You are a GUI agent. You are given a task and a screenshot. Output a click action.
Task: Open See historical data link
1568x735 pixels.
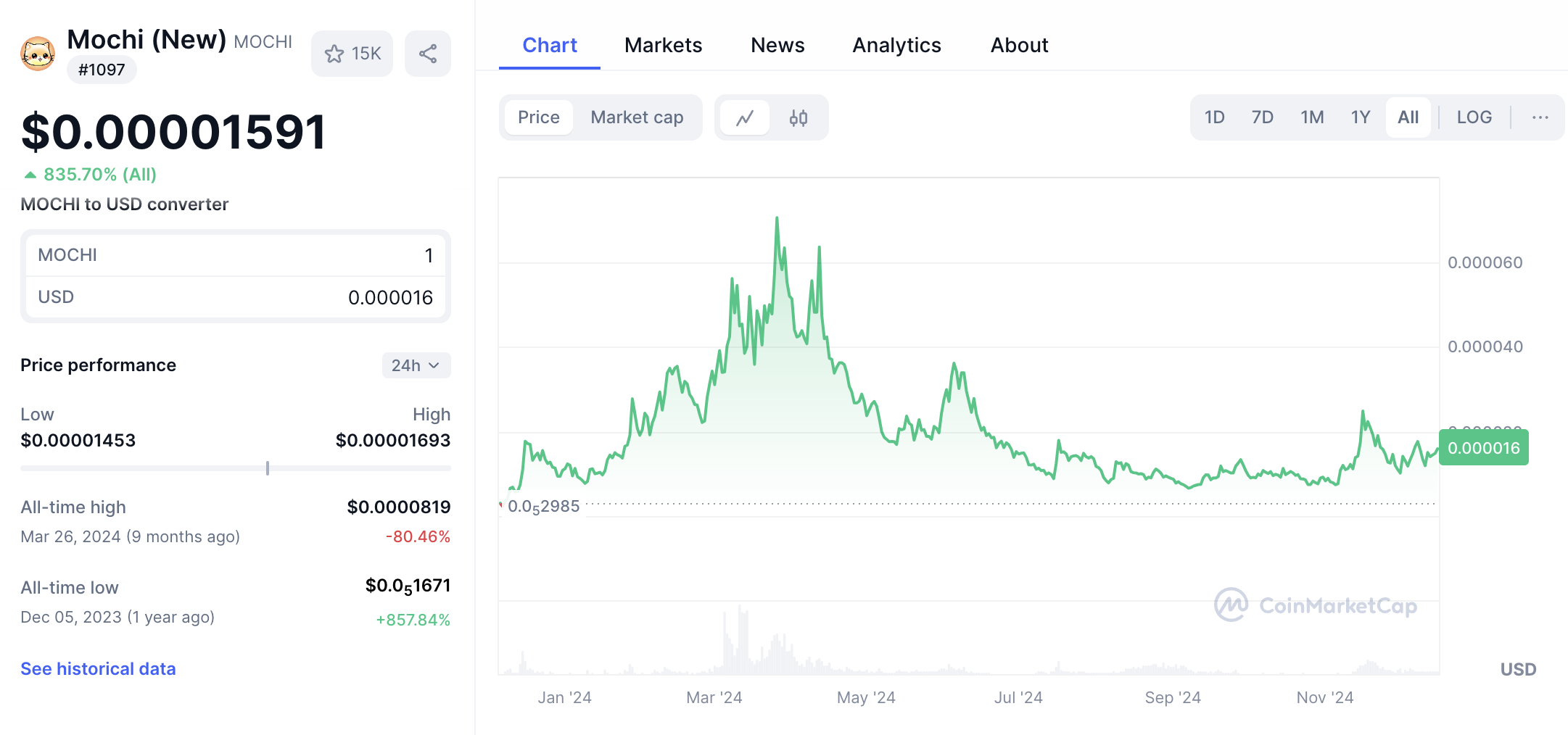point(98,669)
